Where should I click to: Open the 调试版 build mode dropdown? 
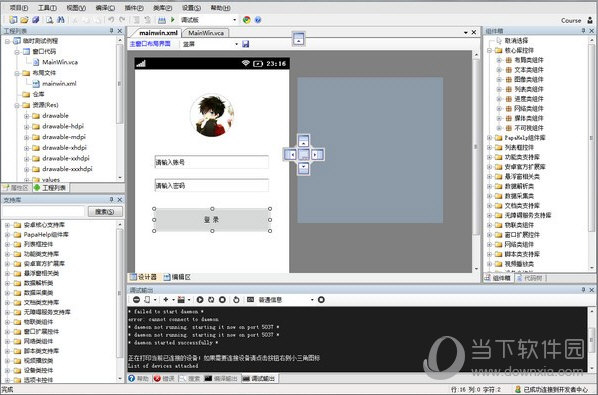click(235, 20)
